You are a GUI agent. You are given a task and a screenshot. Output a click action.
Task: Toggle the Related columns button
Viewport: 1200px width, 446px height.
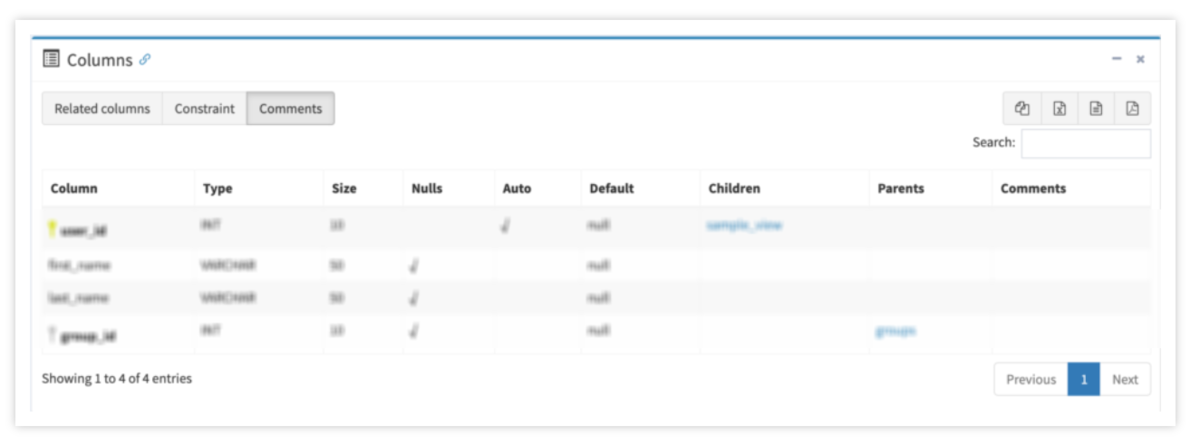click(x=102, y=108)
